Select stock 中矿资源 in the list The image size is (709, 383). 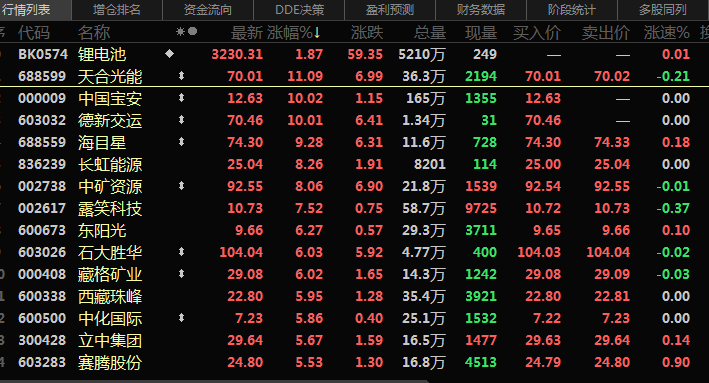pyautogui.click(x=110, y=186)
